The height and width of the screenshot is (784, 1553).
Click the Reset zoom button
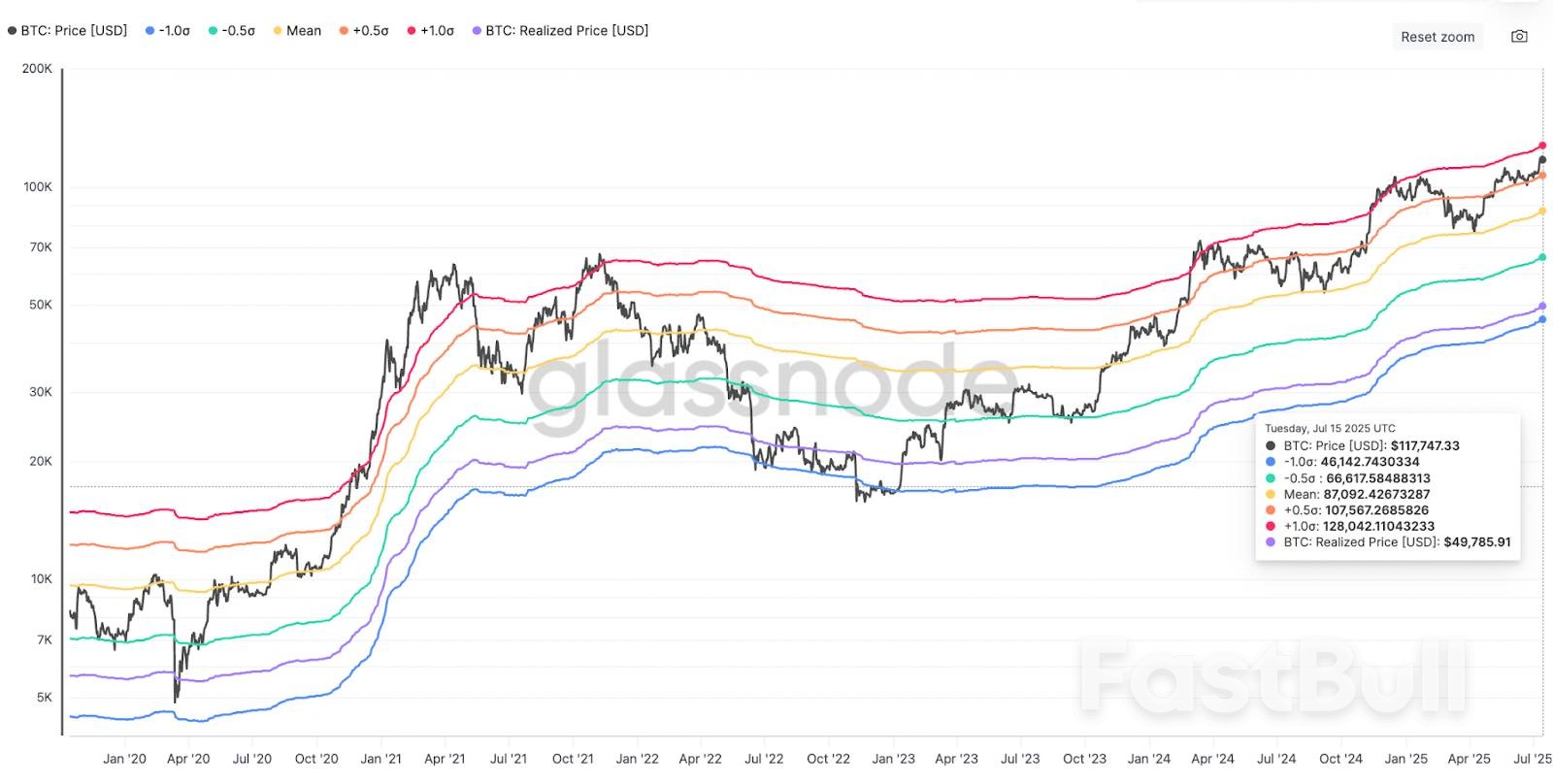pyautogui.click(x=1437, y=36)
